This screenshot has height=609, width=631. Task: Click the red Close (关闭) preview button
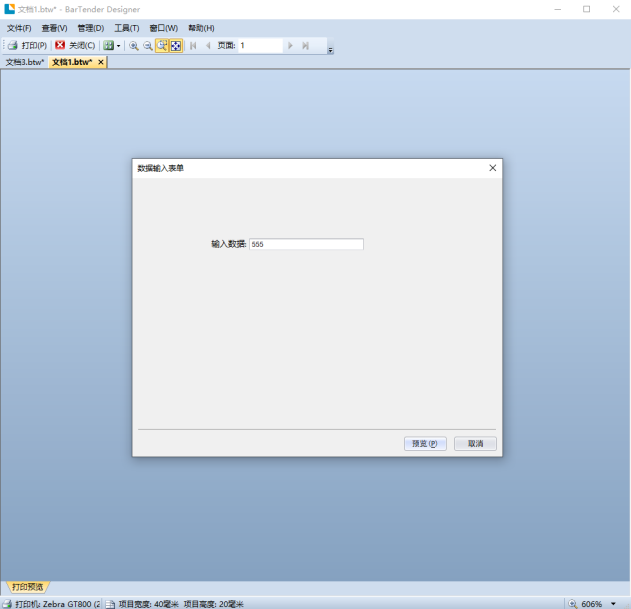(75, 46)
